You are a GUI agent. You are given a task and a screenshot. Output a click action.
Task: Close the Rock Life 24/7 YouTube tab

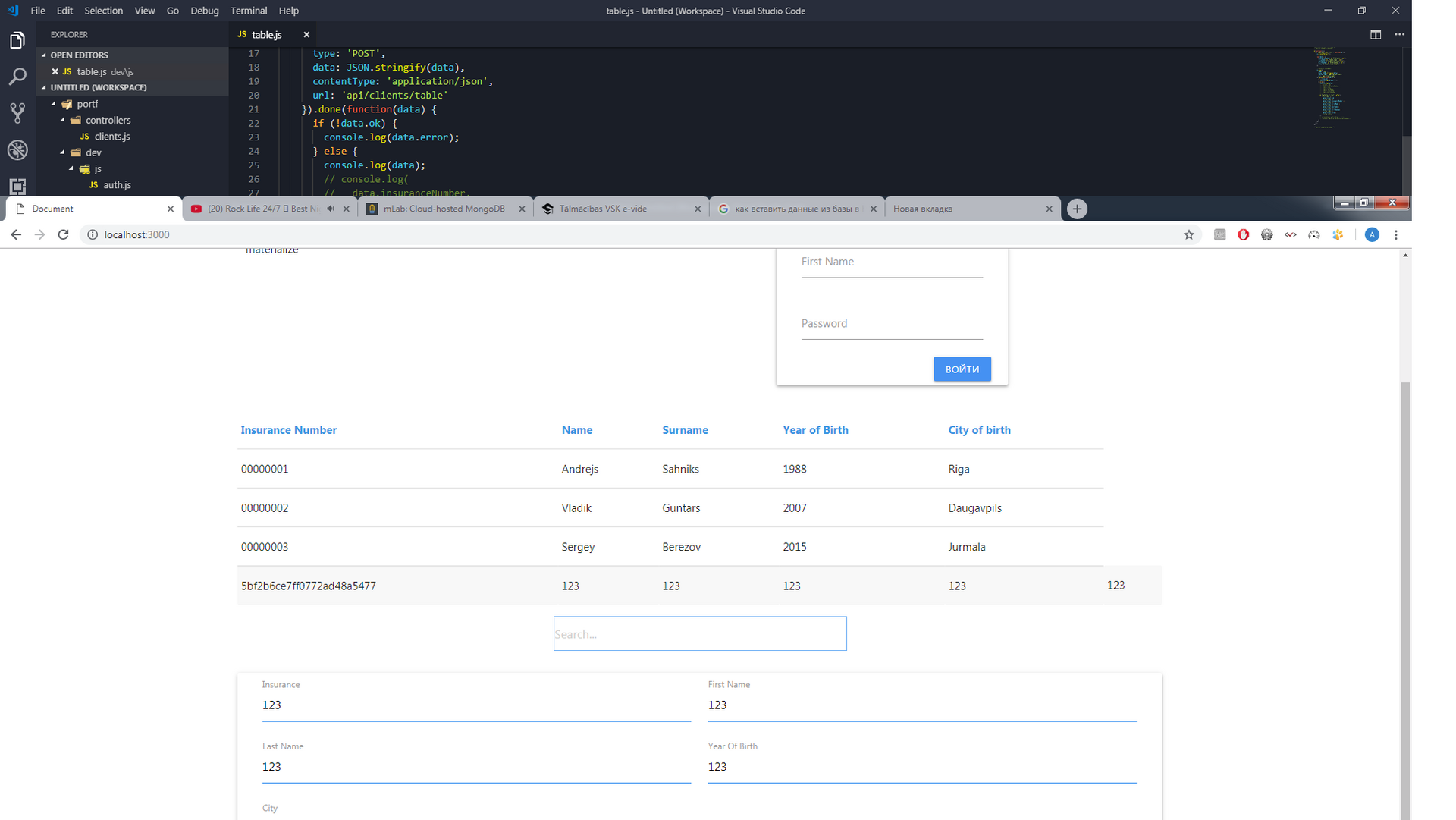[x=347, y=209]
